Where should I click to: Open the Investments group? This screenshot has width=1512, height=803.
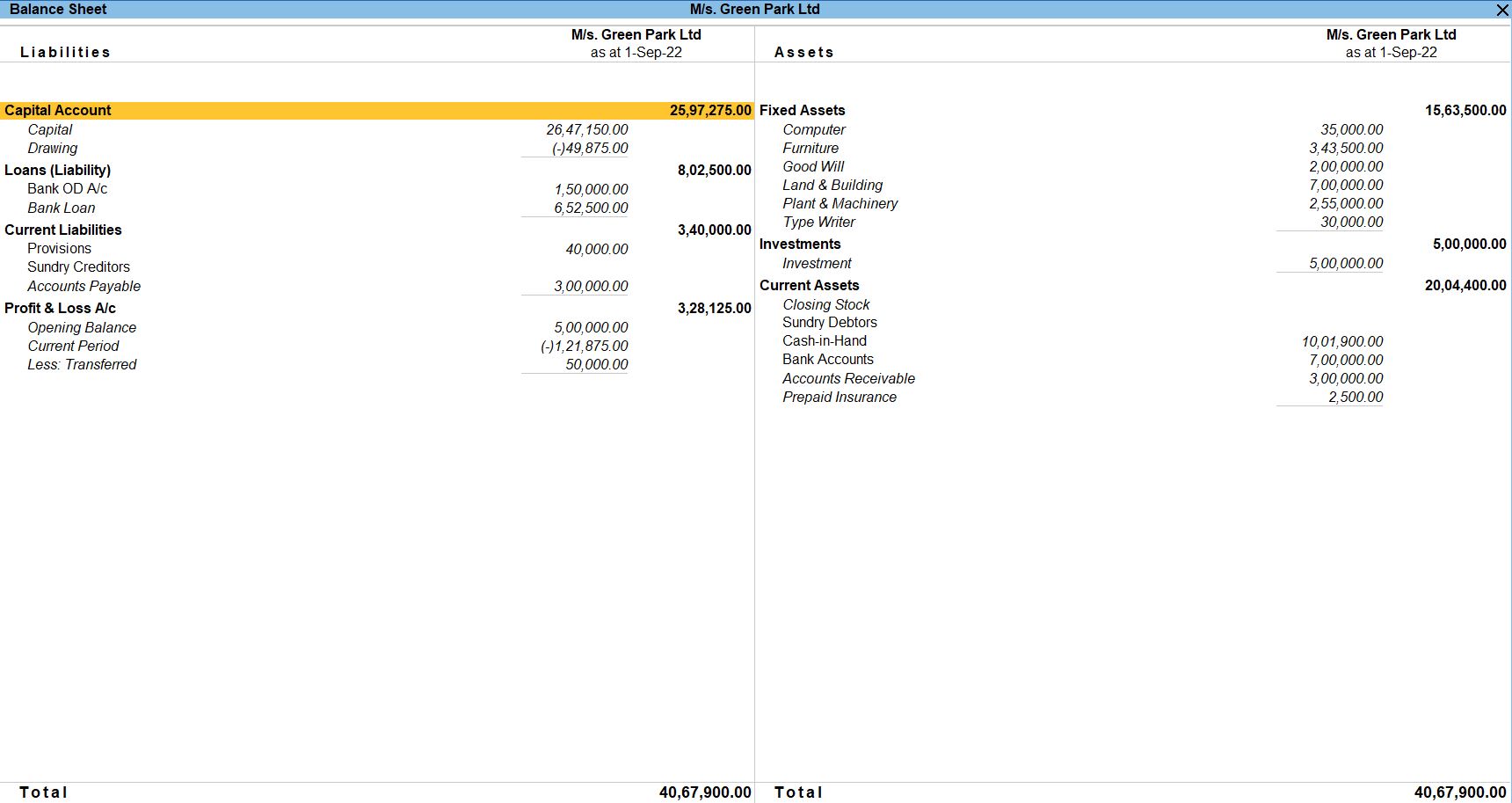click(799, 245)
